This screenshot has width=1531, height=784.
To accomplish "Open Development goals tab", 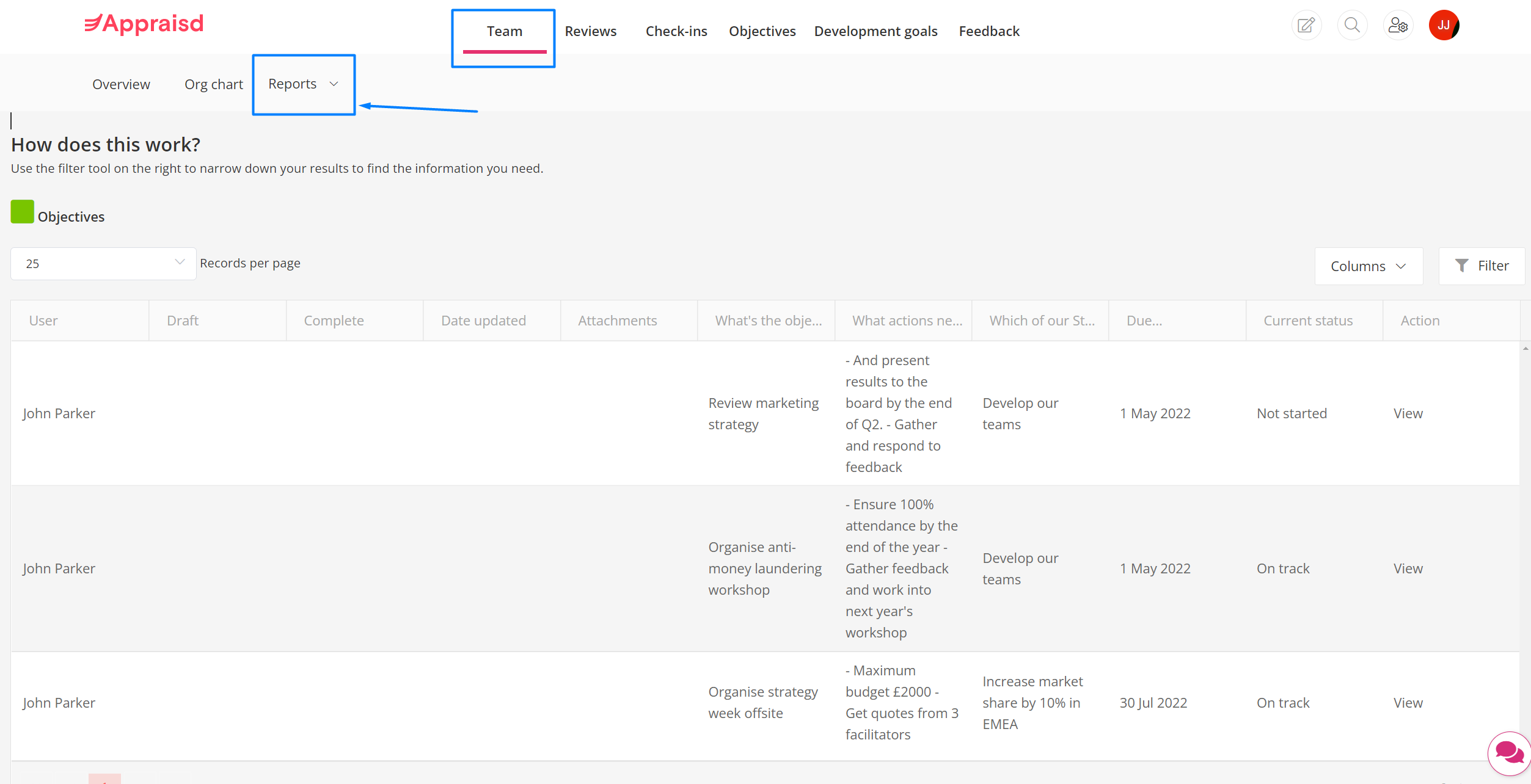I will coord(875,31).
